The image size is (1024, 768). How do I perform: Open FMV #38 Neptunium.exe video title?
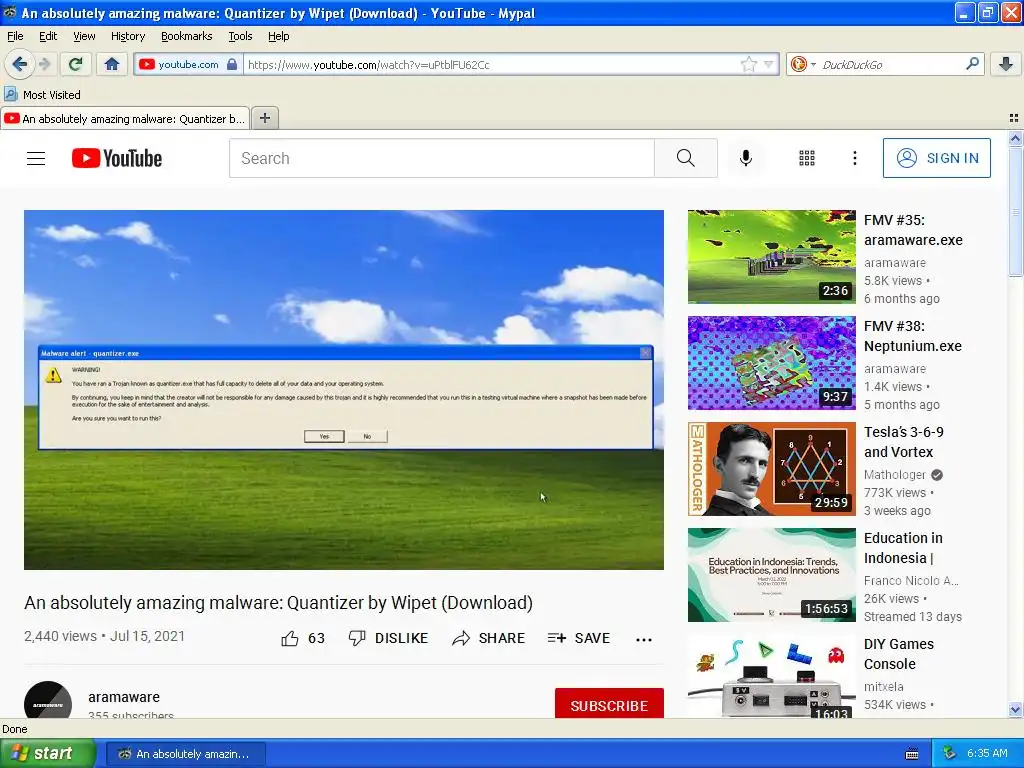(912, 336)
